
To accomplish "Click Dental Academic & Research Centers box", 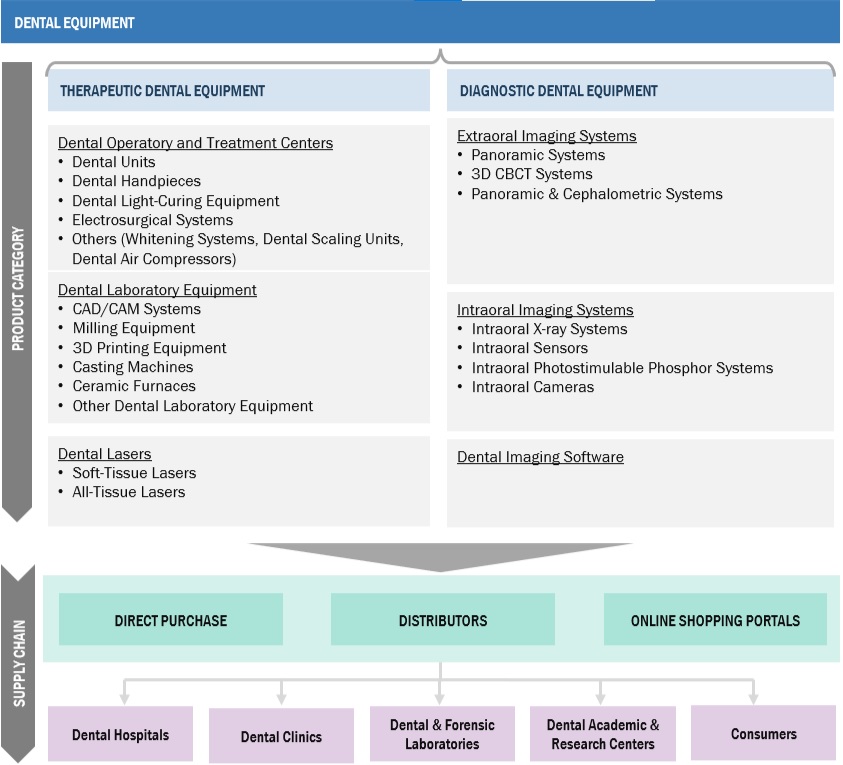I will 602,735.
